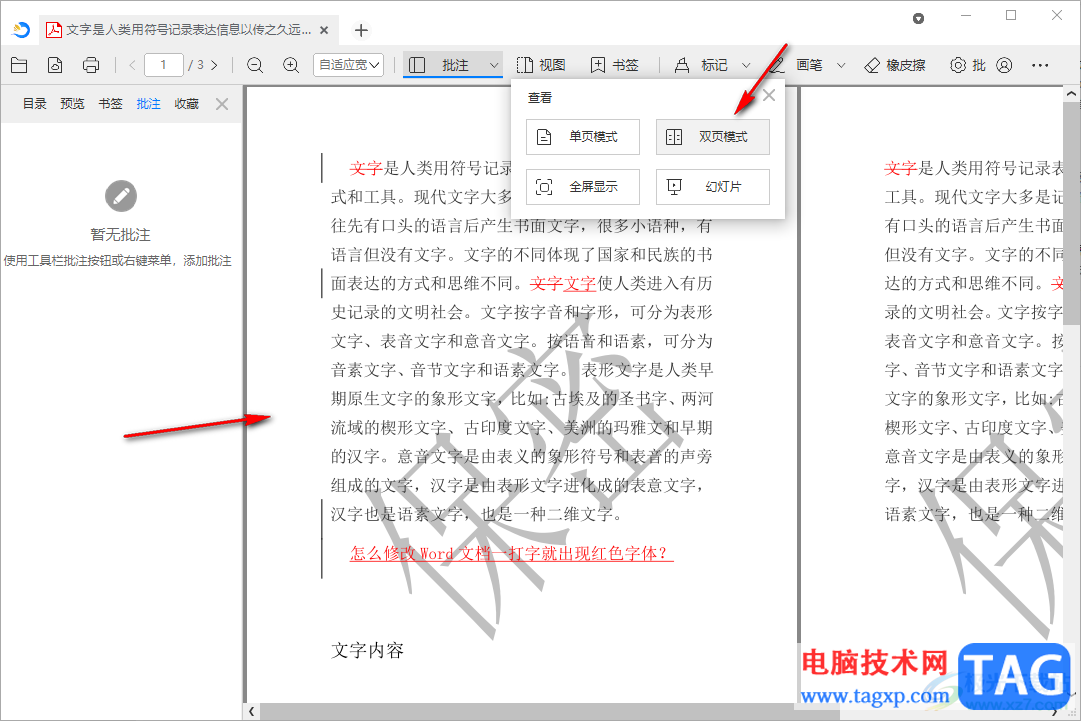The width and height of the screenshot is (1081, 721).
Task: Close the left sidebar panel
Action: click(x=222, y=104)
